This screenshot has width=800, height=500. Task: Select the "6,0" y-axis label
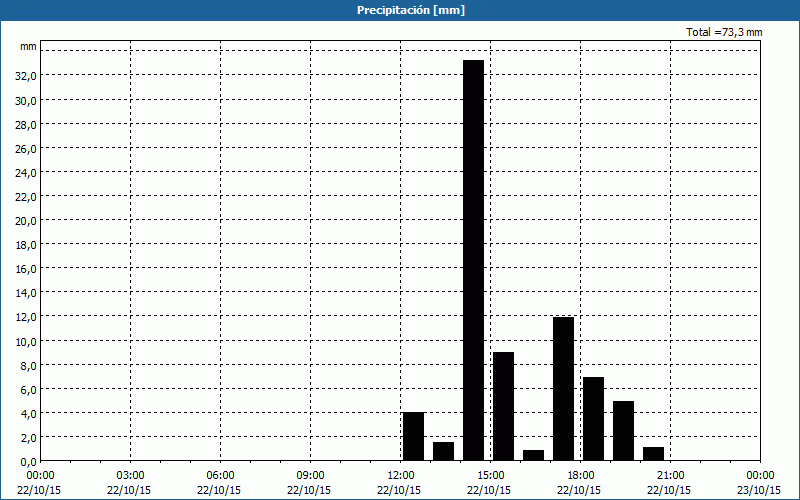(x=28, y=389)
